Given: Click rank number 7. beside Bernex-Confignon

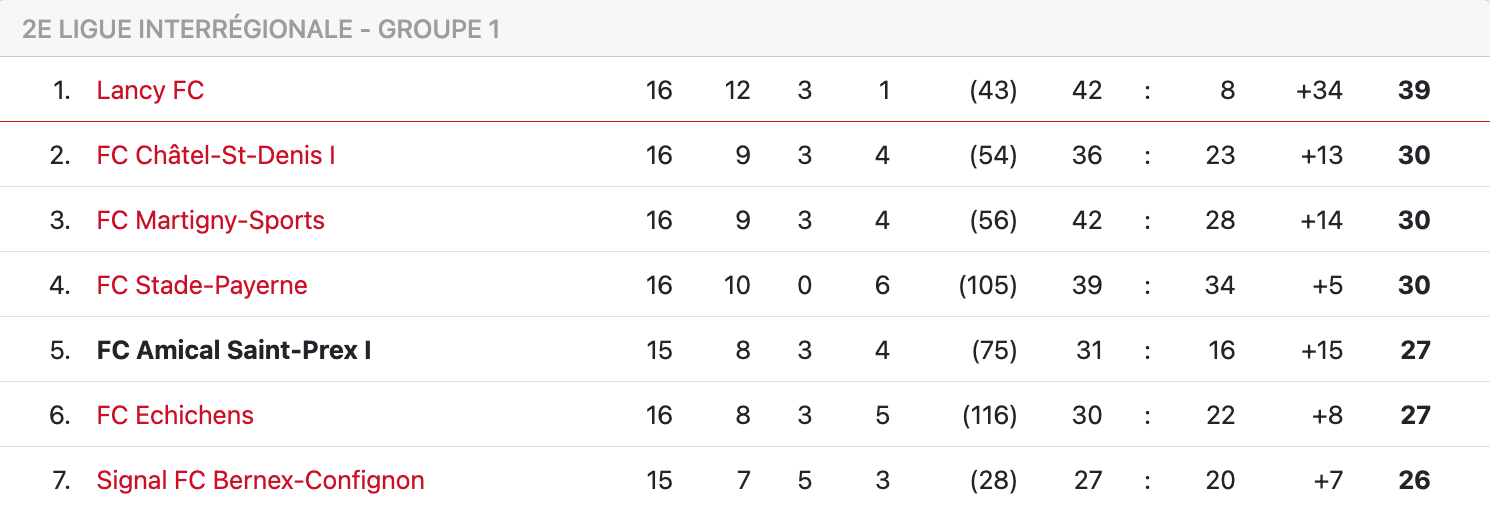Looking at the screenshot, I should (x=60, y=480).
